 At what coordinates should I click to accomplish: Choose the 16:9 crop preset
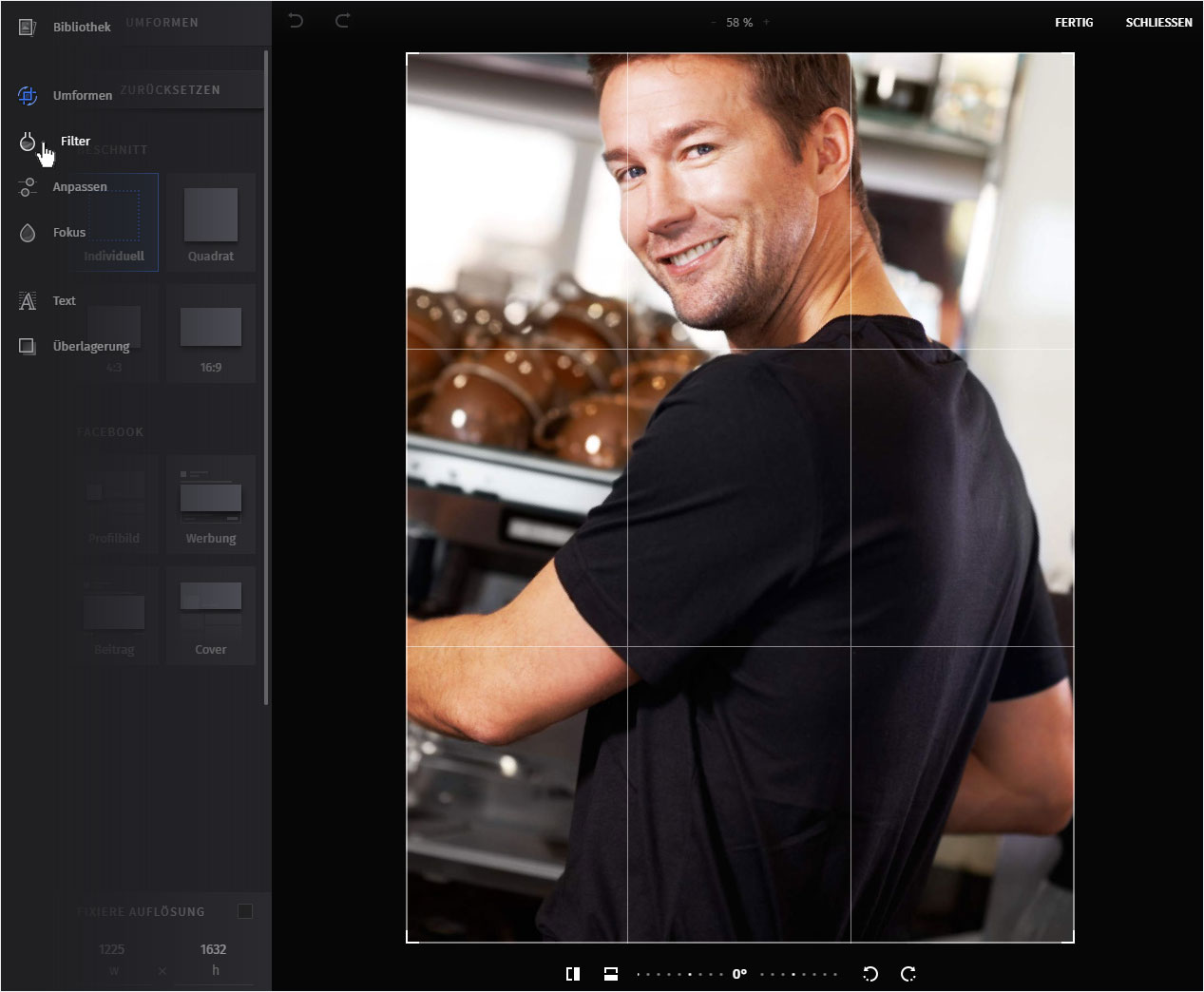coord(211,334)
